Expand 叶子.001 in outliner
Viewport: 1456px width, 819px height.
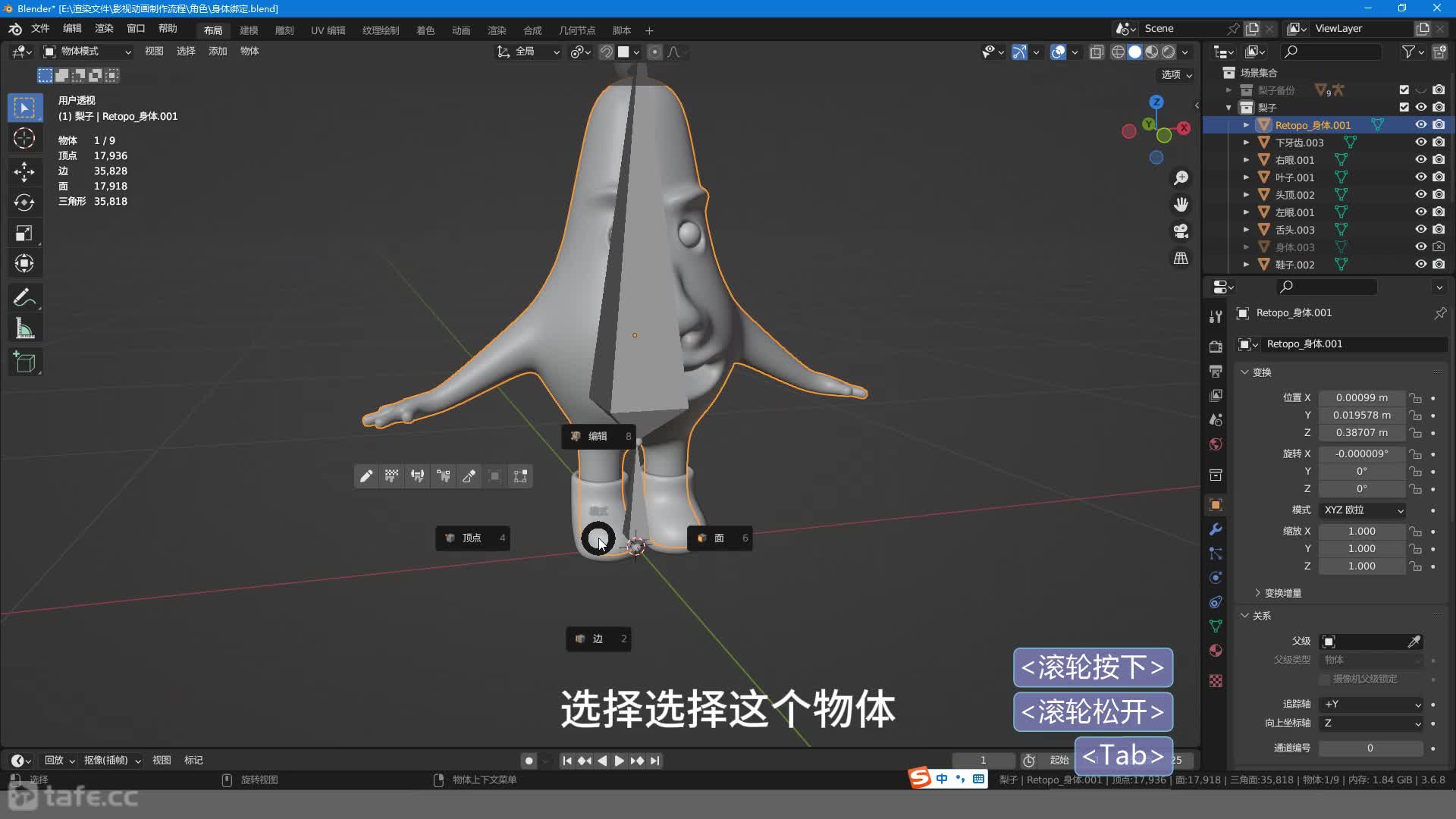tap(1246, 177)
